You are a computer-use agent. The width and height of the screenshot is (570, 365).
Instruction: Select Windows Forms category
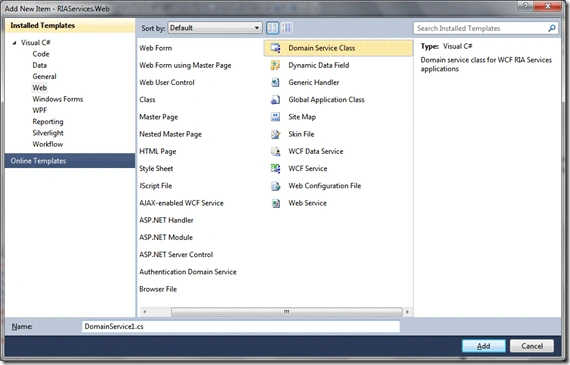tap(58, 99)
